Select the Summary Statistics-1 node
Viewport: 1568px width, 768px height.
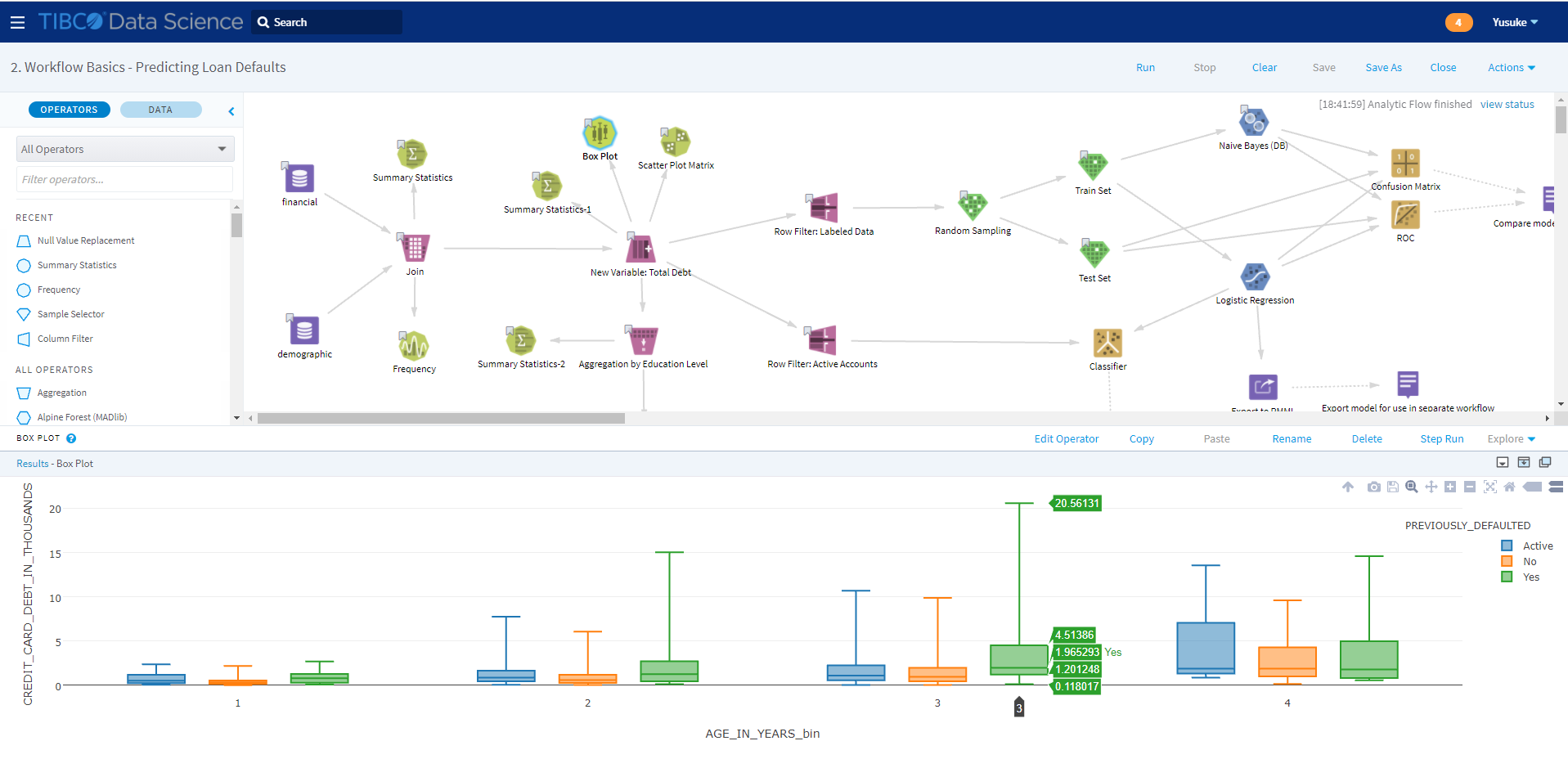[x=546, y=186]
